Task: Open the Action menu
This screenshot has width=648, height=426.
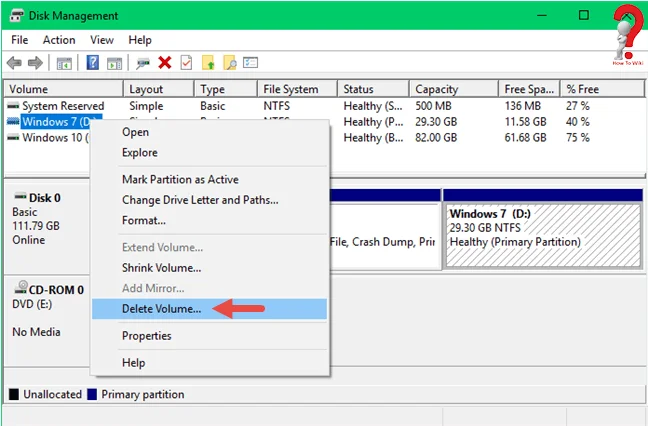Action: pos(59,40)
